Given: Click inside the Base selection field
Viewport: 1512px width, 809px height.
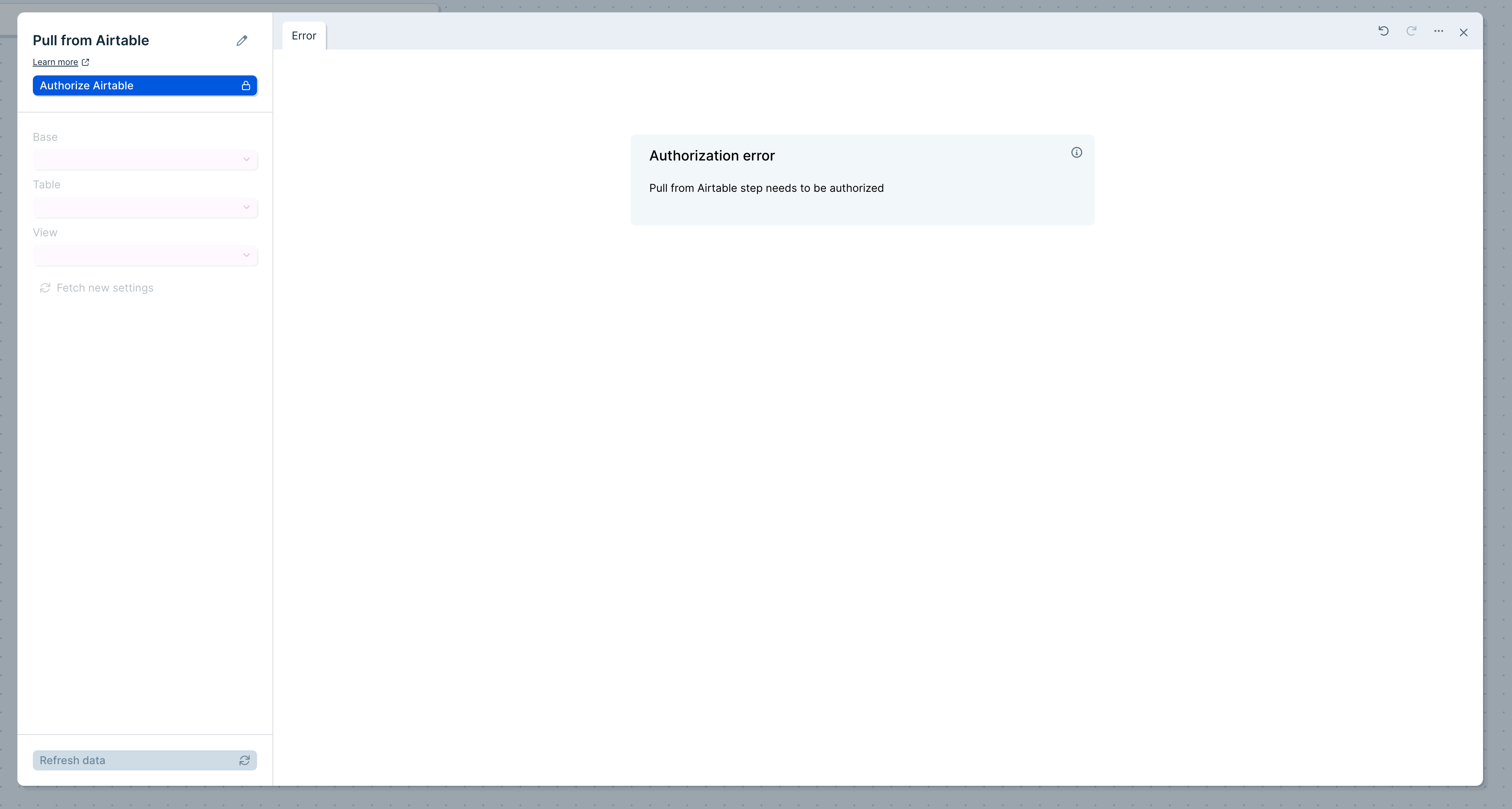Looking at the screenshot, I should pos(135,159).
